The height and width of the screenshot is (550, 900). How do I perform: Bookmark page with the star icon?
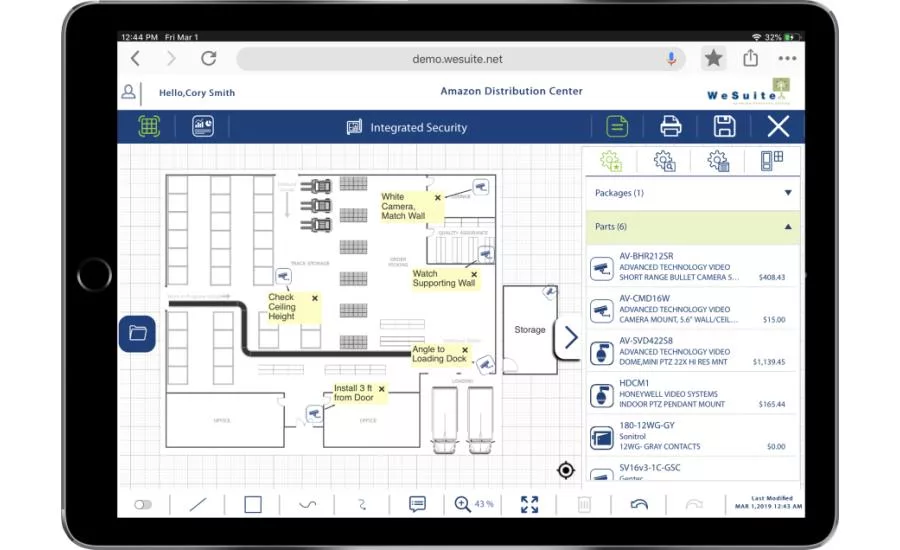click(713, 58)
